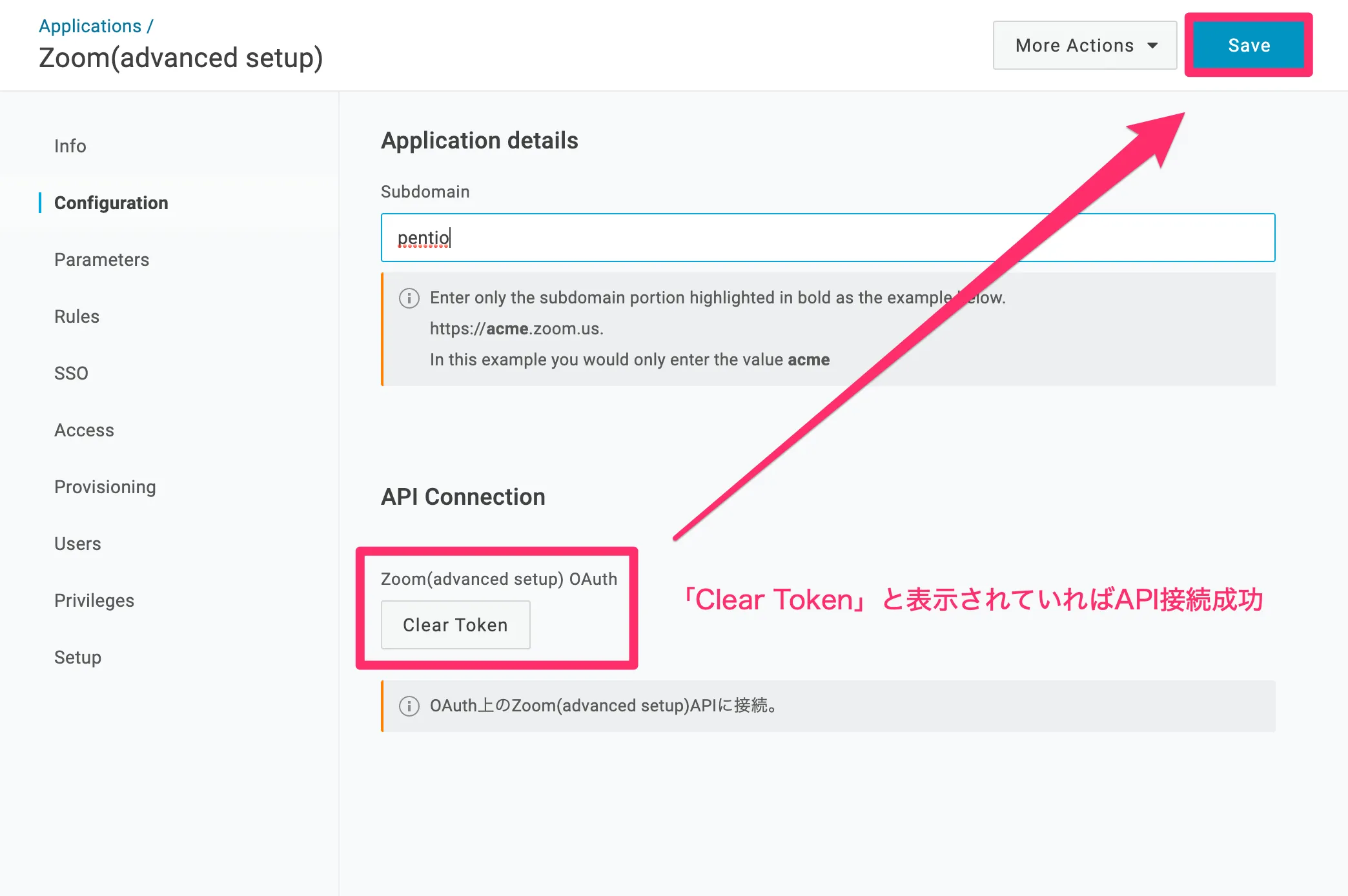The width and height of the screenshot is (1348, 896).
Task: Navigate to the SSO tab
Action: [x=71, y=373]
